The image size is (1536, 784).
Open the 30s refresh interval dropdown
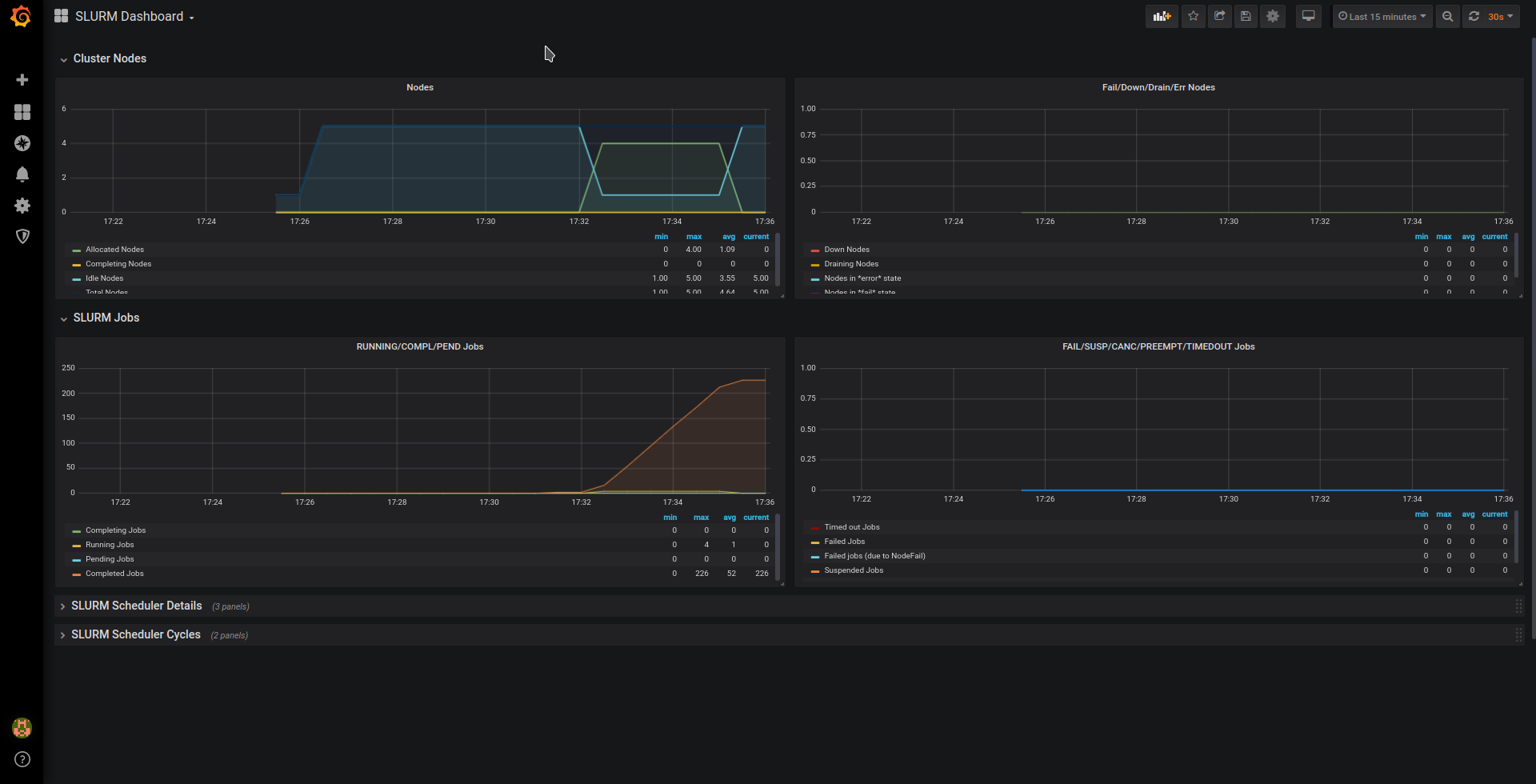coord(1500,17)
